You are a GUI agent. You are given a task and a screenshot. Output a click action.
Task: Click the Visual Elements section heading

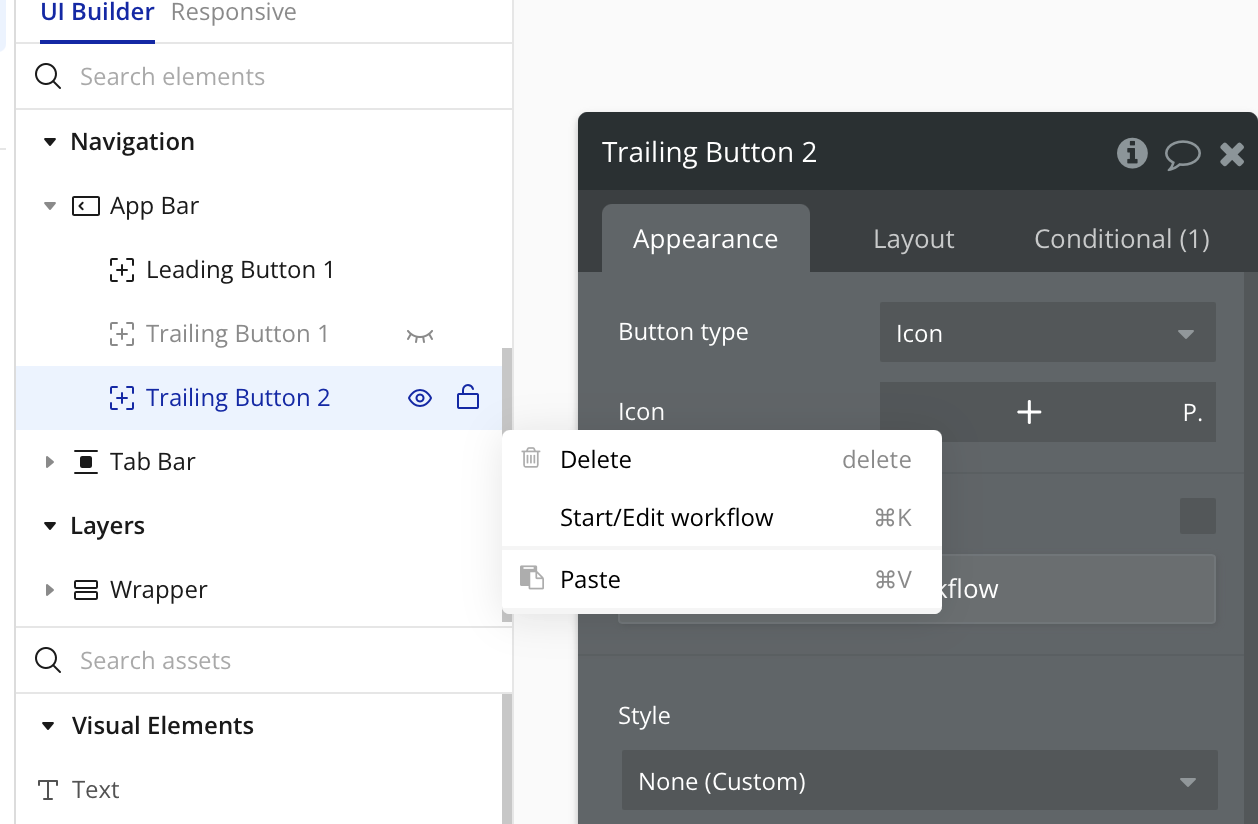point(163,726)
